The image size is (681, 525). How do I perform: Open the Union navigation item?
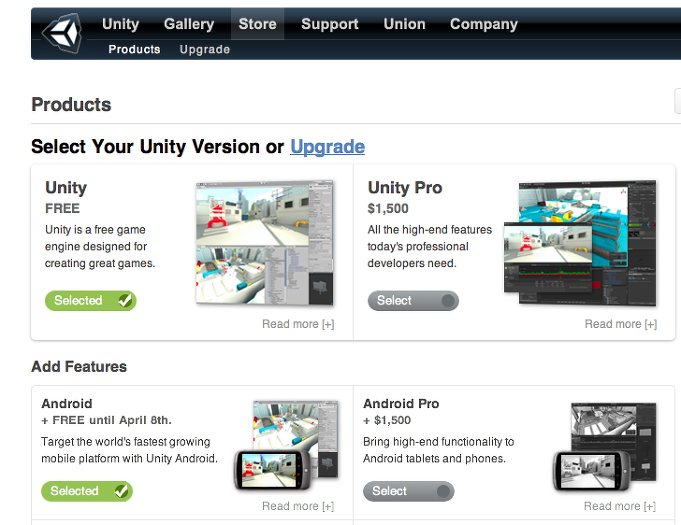404,24
